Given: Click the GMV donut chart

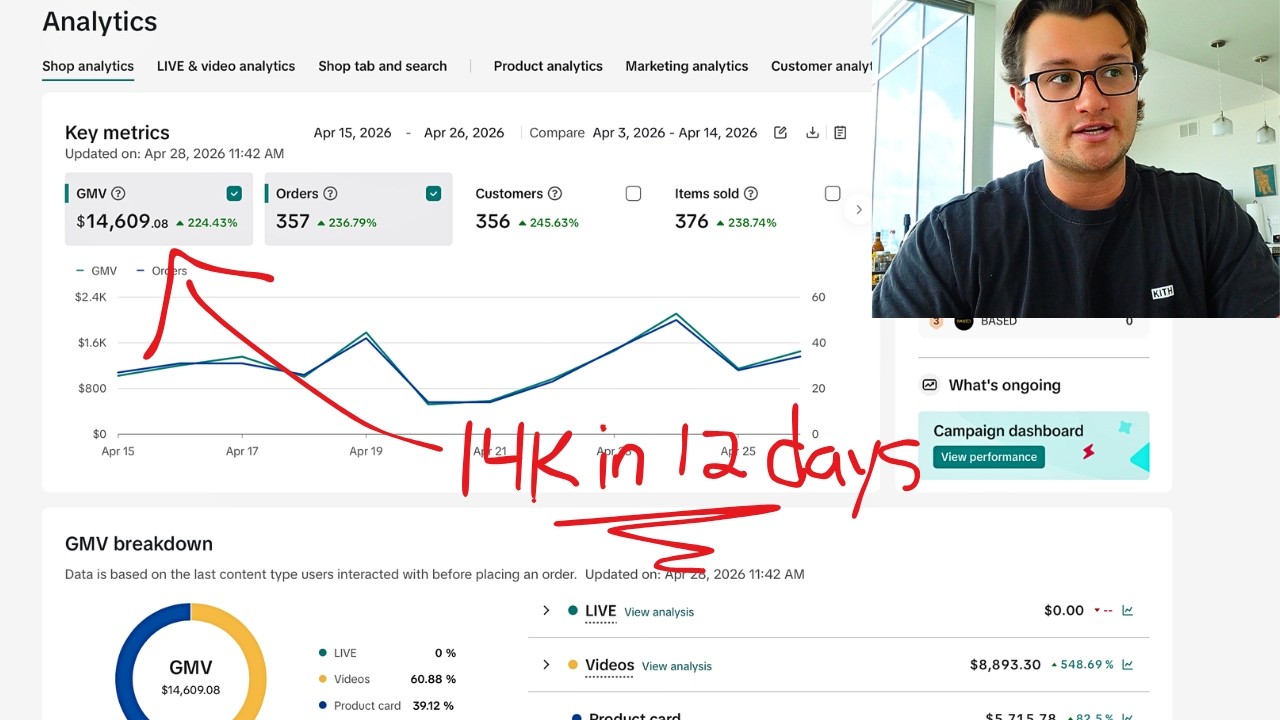Looking at the screenshot, I should point(191,661).
